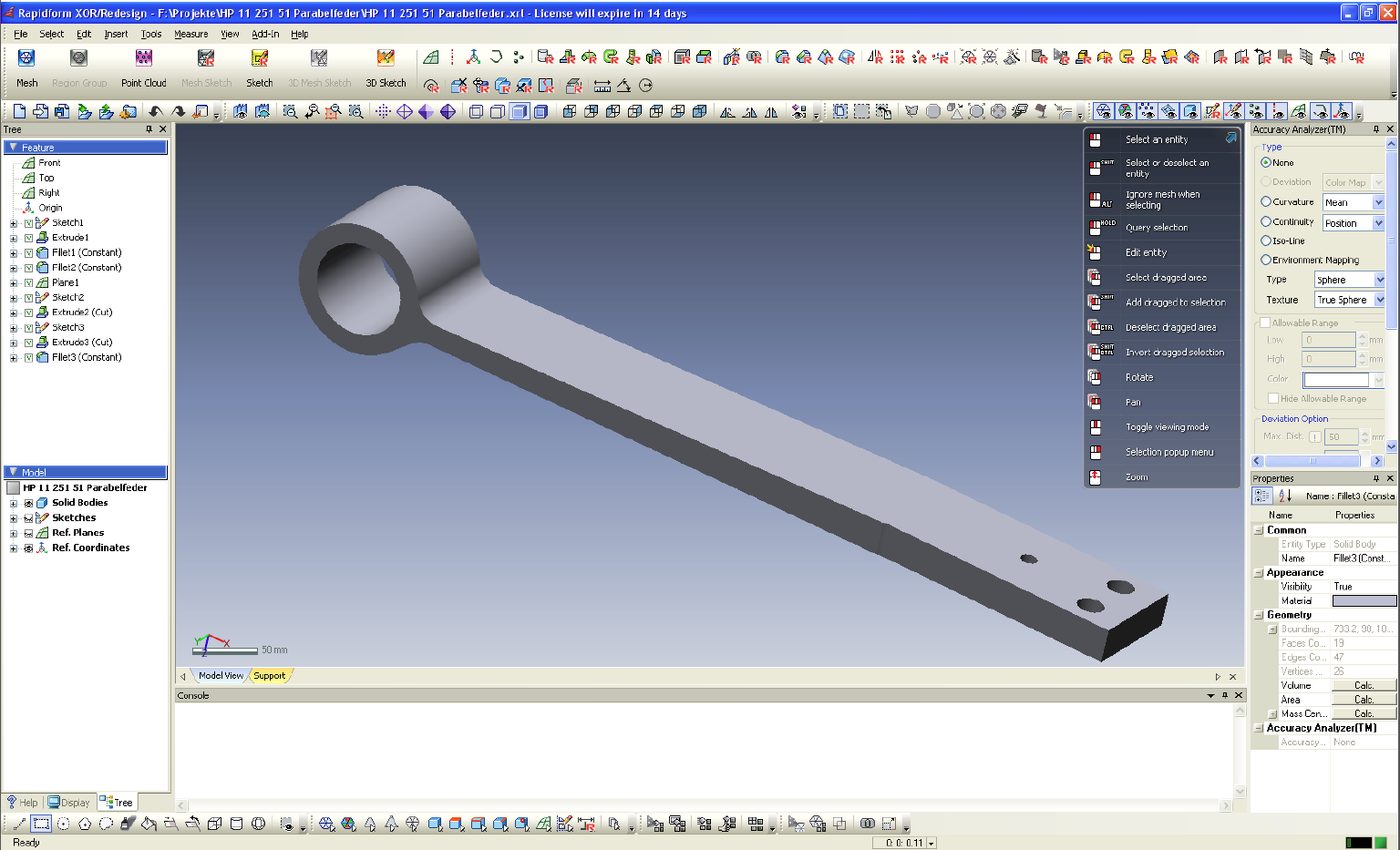The image size is (1400, 850).
Task: Open the Curvature Mean dropdown
Action: [1354, 202]
